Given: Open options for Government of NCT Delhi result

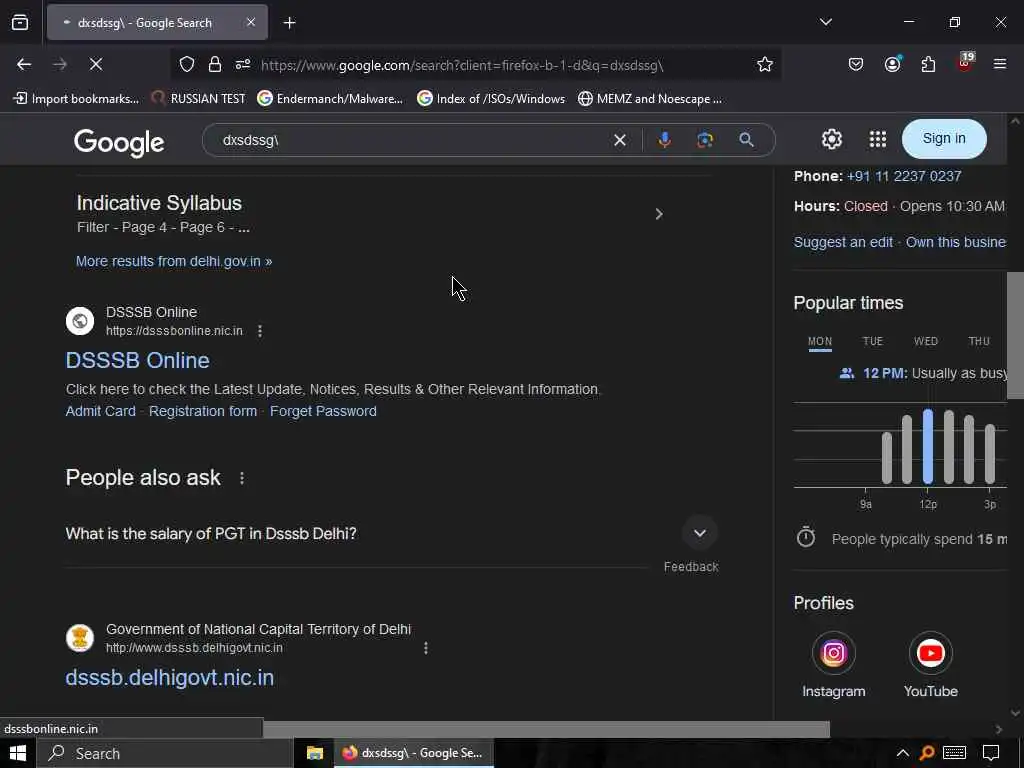Looking at the screenshot, I should point(426,648).
